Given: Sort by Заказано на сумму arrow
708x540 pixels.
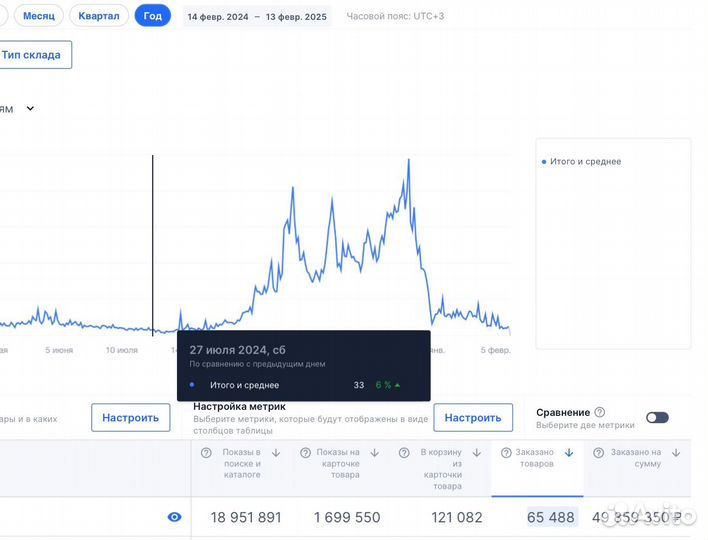Looking at the screenshot, I should pyautogui.click(x=677, y=453).
